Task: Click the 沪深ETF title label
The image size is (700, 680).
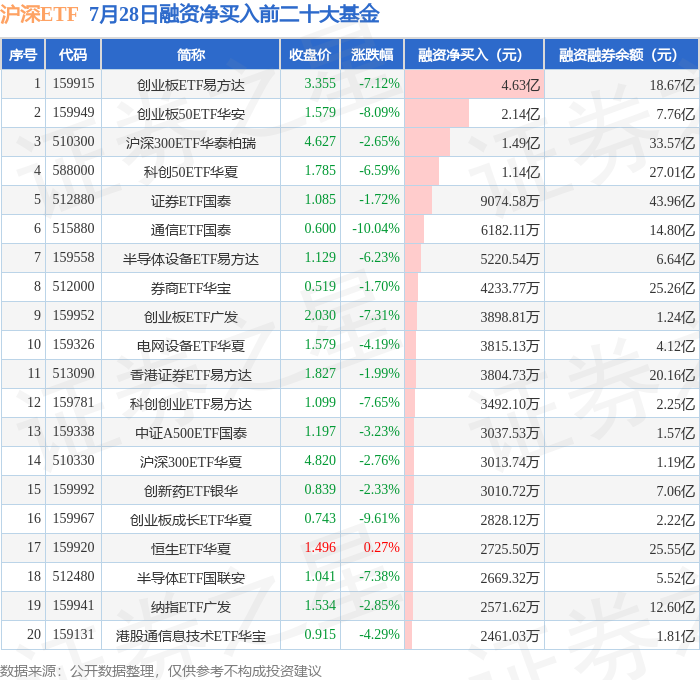Action: [x=39, y=14]
